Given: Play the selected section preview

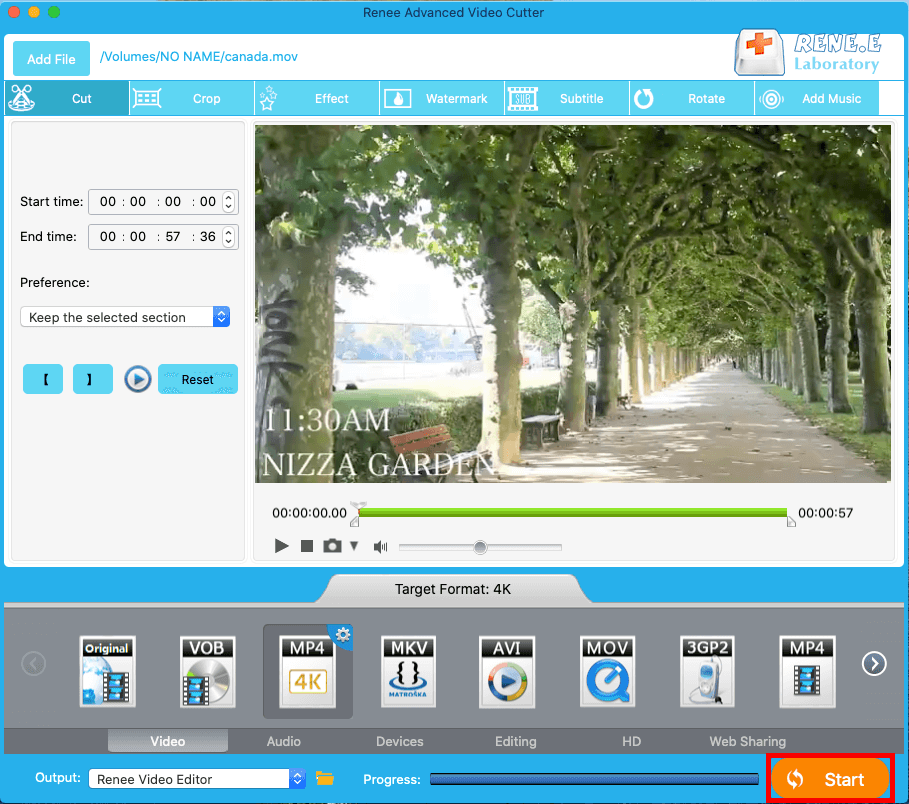Looking at the screenshot, I should point(137,379).
